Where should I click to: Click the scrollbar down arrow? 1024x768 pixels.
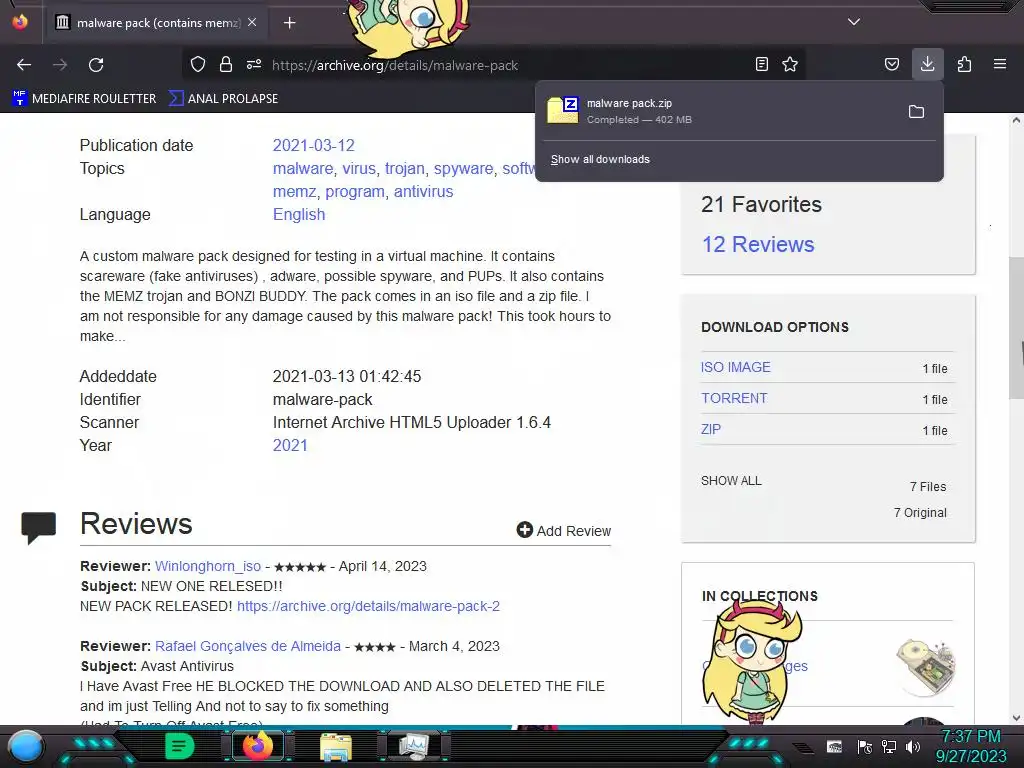[x=1016, y=718]
